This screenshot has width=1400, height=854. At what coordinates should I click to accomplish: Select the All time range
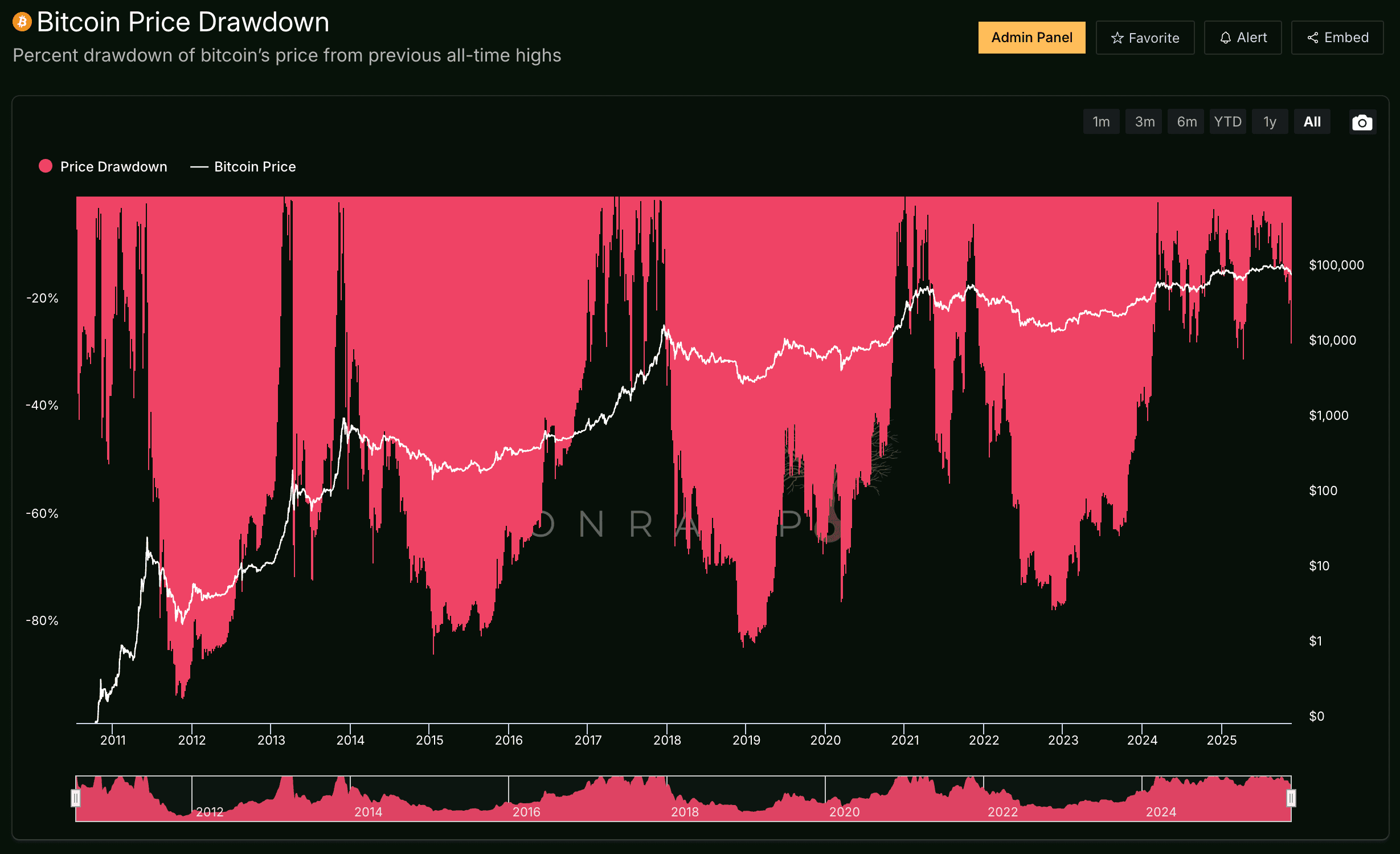click(x=1312, y=122)
